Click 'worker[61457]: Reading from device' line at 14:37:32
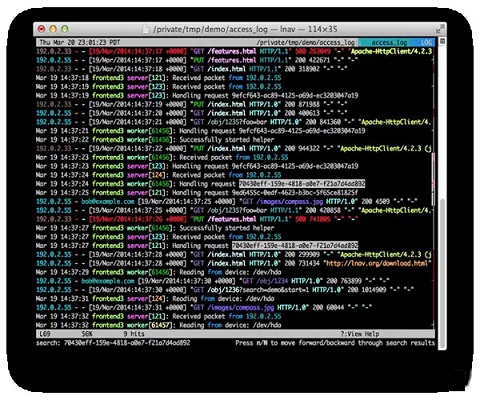Viewport: 480px width, 400px height. click(158, 325)
